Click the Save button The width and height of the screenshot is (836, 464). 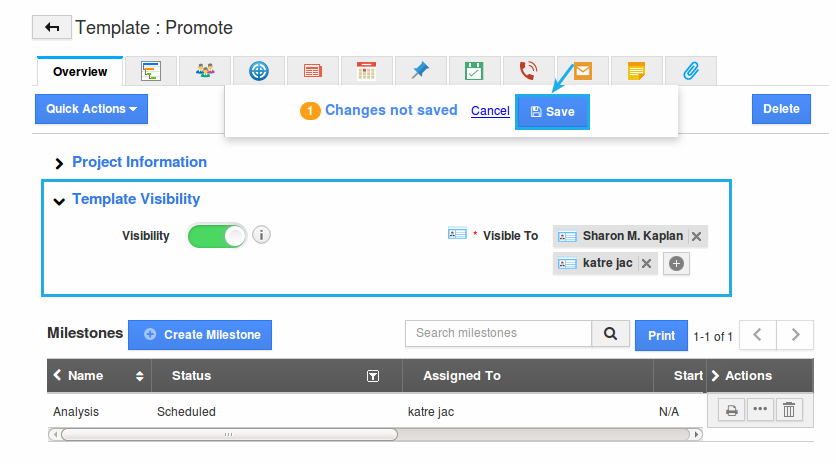point(552,112)
